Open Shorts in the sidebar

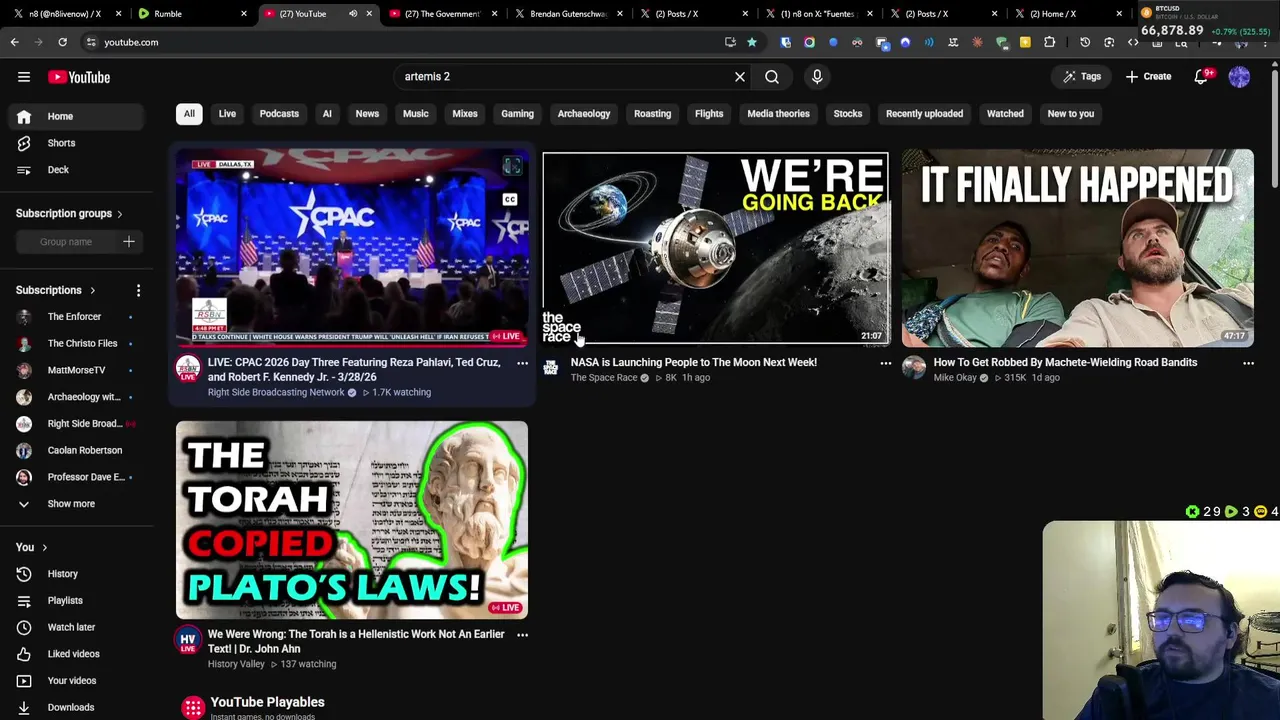(75, 143)
